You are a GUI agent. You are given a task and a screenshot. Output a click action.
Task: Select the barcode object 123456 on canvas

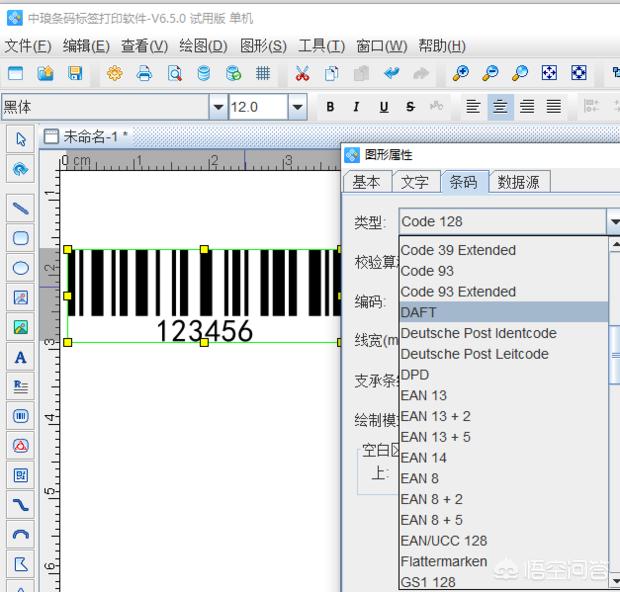click(204, 296)
